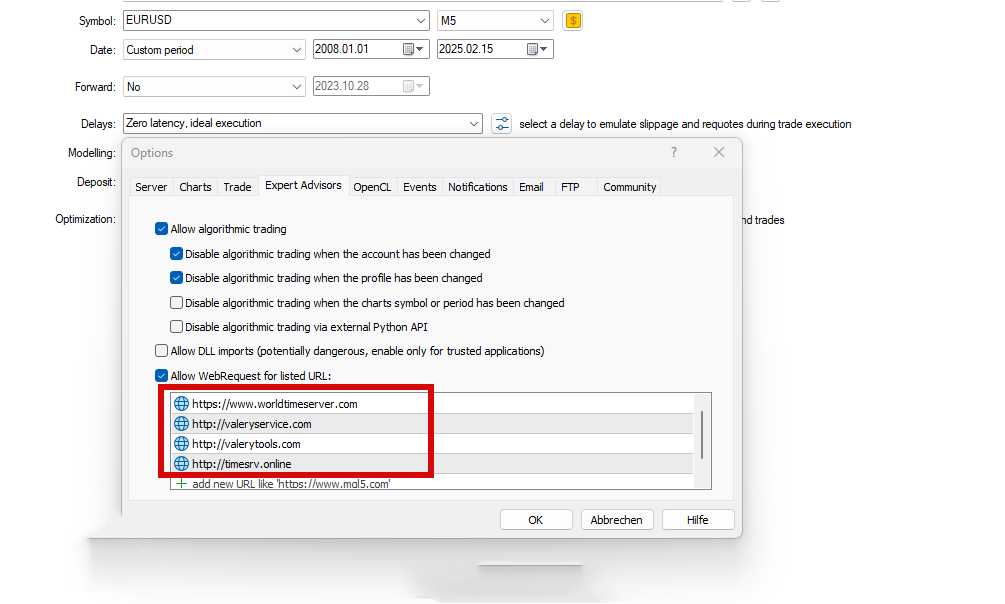Click globe icon beside timesrv.online URL

coord(181,464)
